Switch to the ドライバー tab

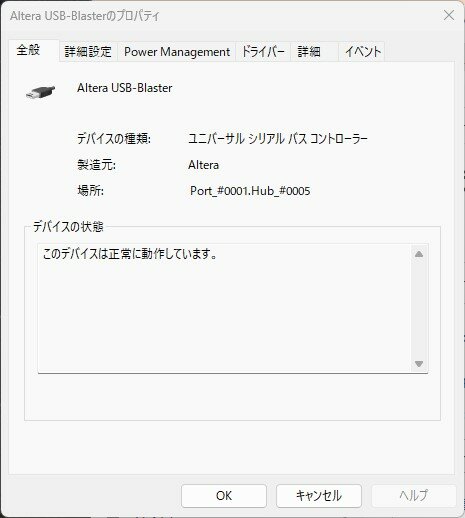coord(263,52)
